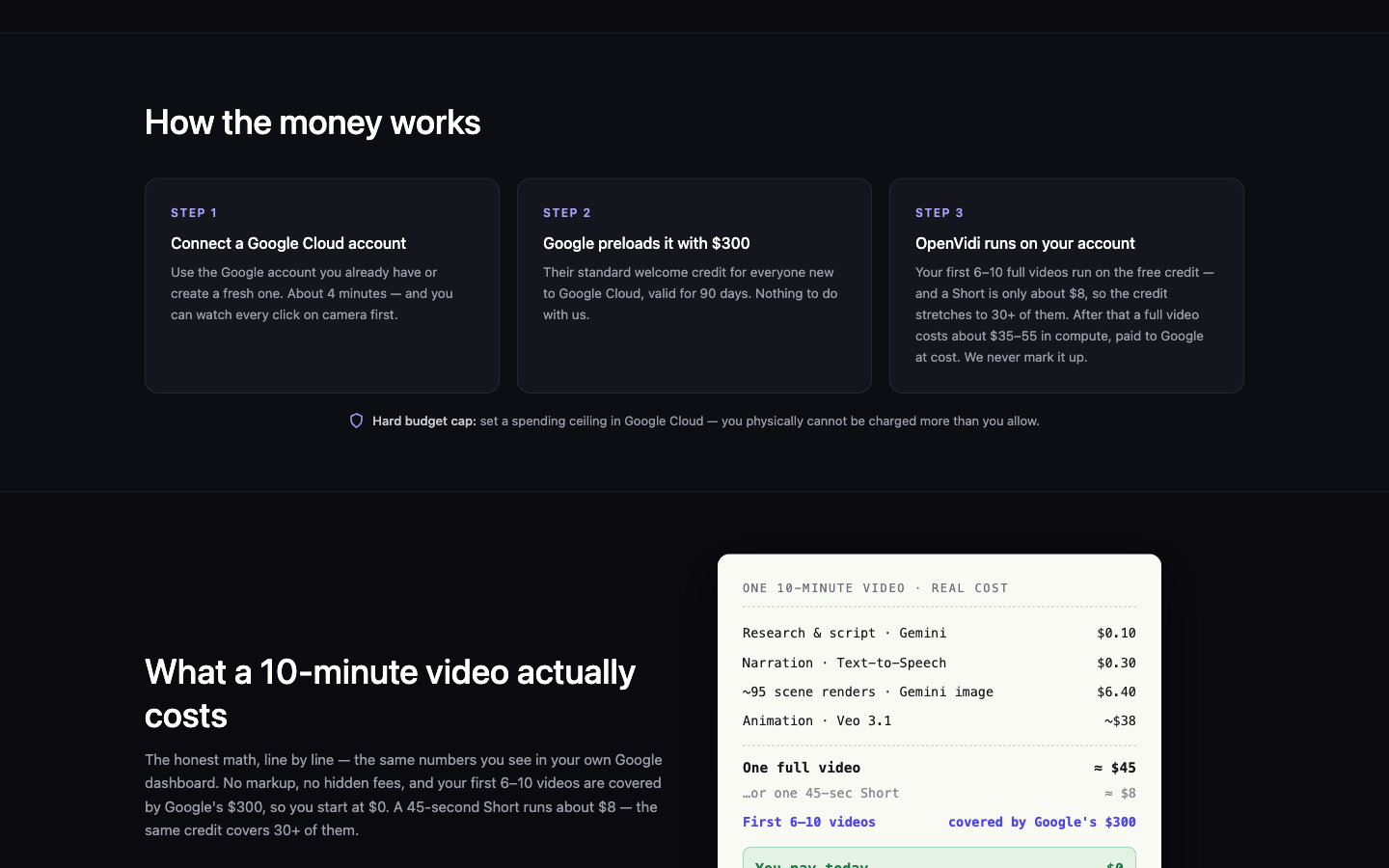Click 'First 6–10 videos' blue label
The image size is (1389, 868).
(809, 822)
